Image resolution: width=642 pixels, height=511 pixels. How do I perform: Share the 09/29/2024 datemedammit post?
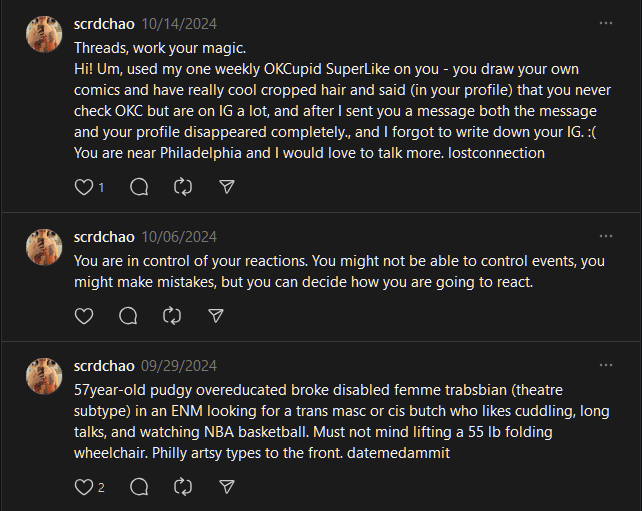[x=227, y=487]
